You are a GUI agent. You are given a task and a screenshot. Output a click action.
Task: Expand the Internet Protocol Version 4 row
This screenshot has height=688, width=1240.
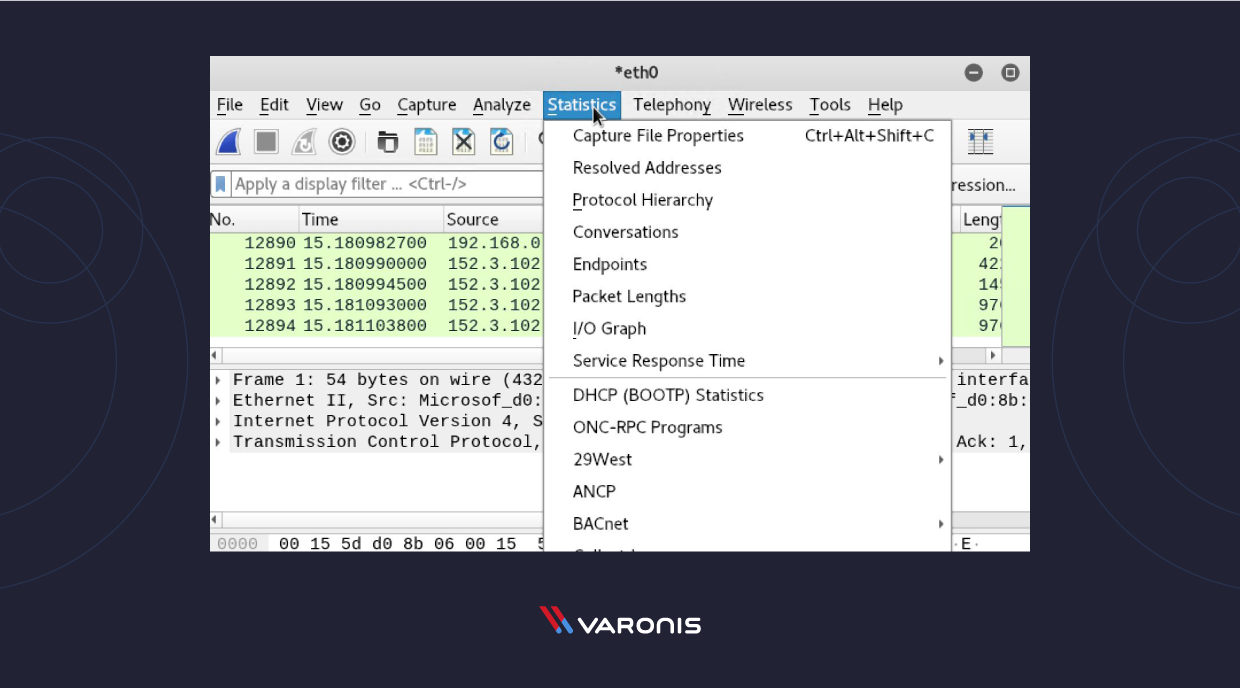coord(218,420)
